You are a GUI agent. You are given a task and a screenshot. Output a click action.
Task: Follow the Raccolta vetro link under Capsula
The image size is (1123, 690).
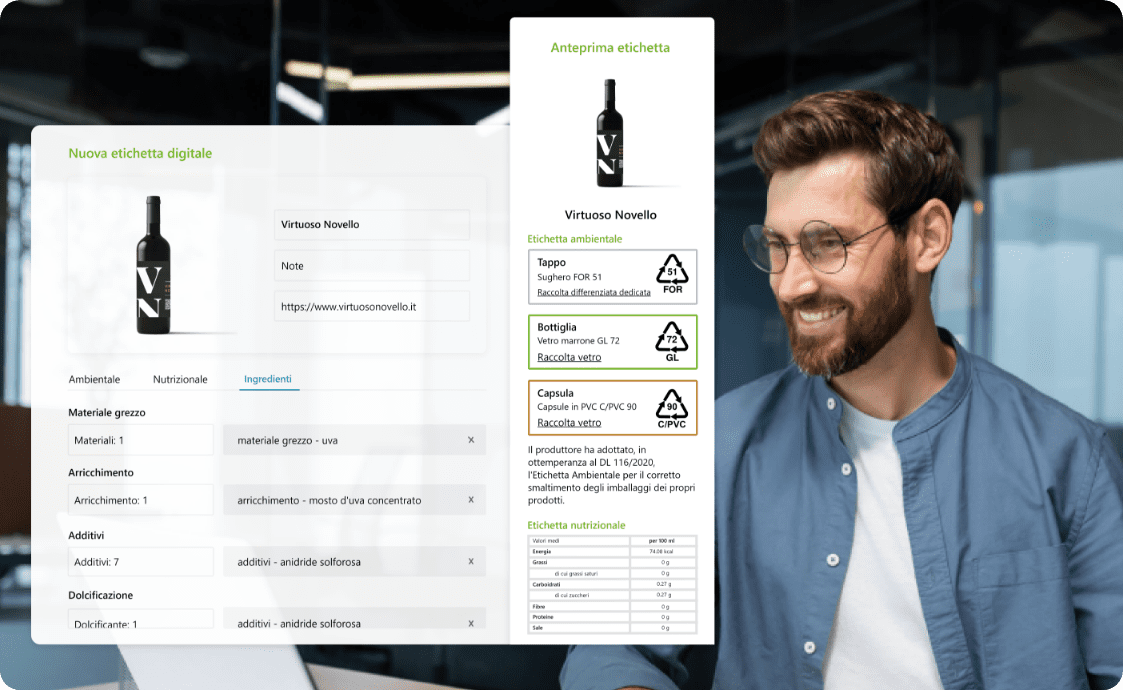[x=569, y=423]
